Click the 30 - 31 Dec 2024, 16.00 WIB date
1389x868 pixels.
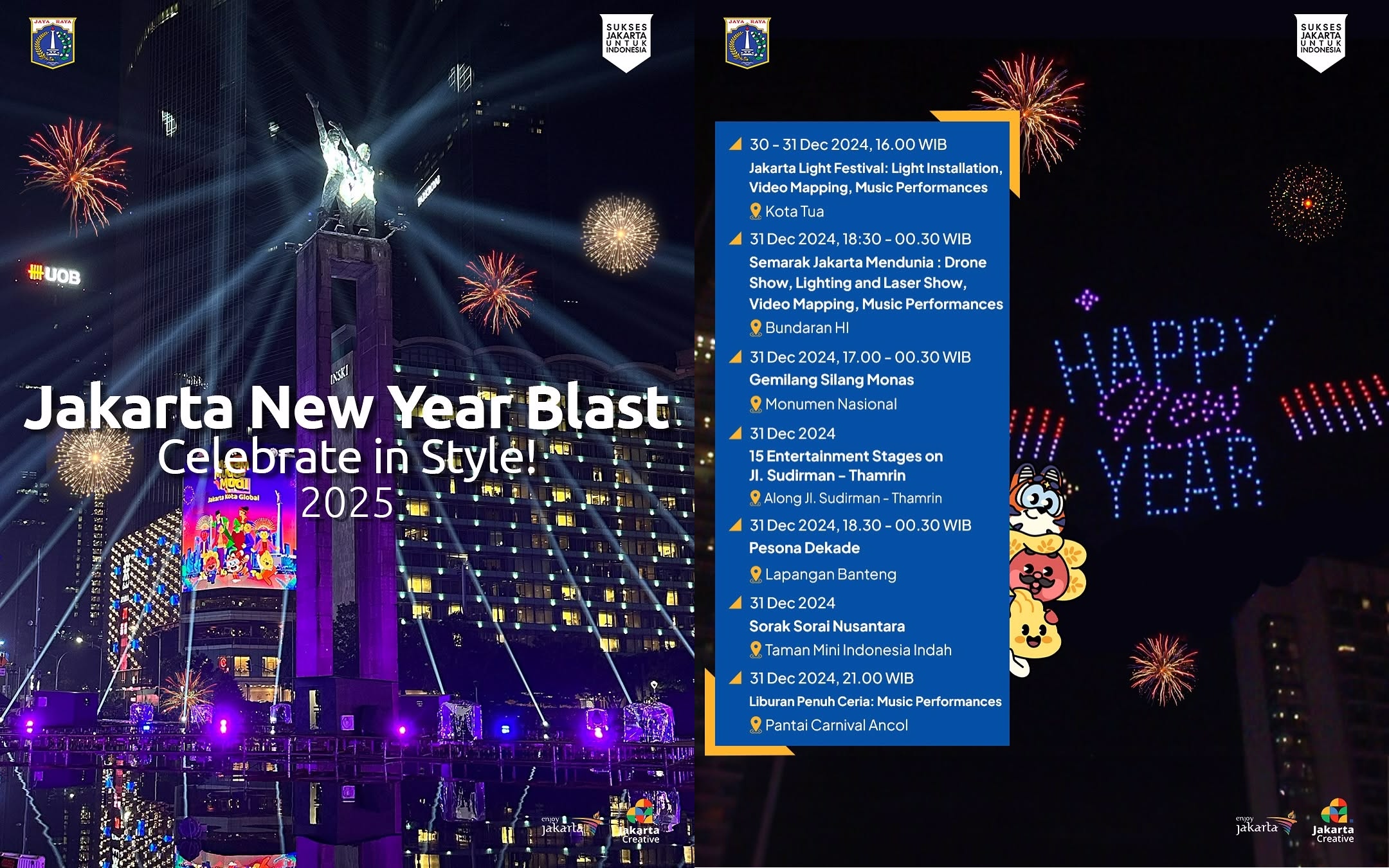click(x=848, y=144)
